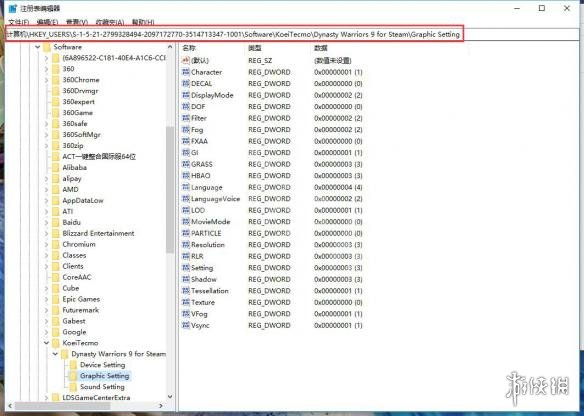Select the Futuremark key
The image size is (584, 416).
pyautogui.click(x=81, y=310)
